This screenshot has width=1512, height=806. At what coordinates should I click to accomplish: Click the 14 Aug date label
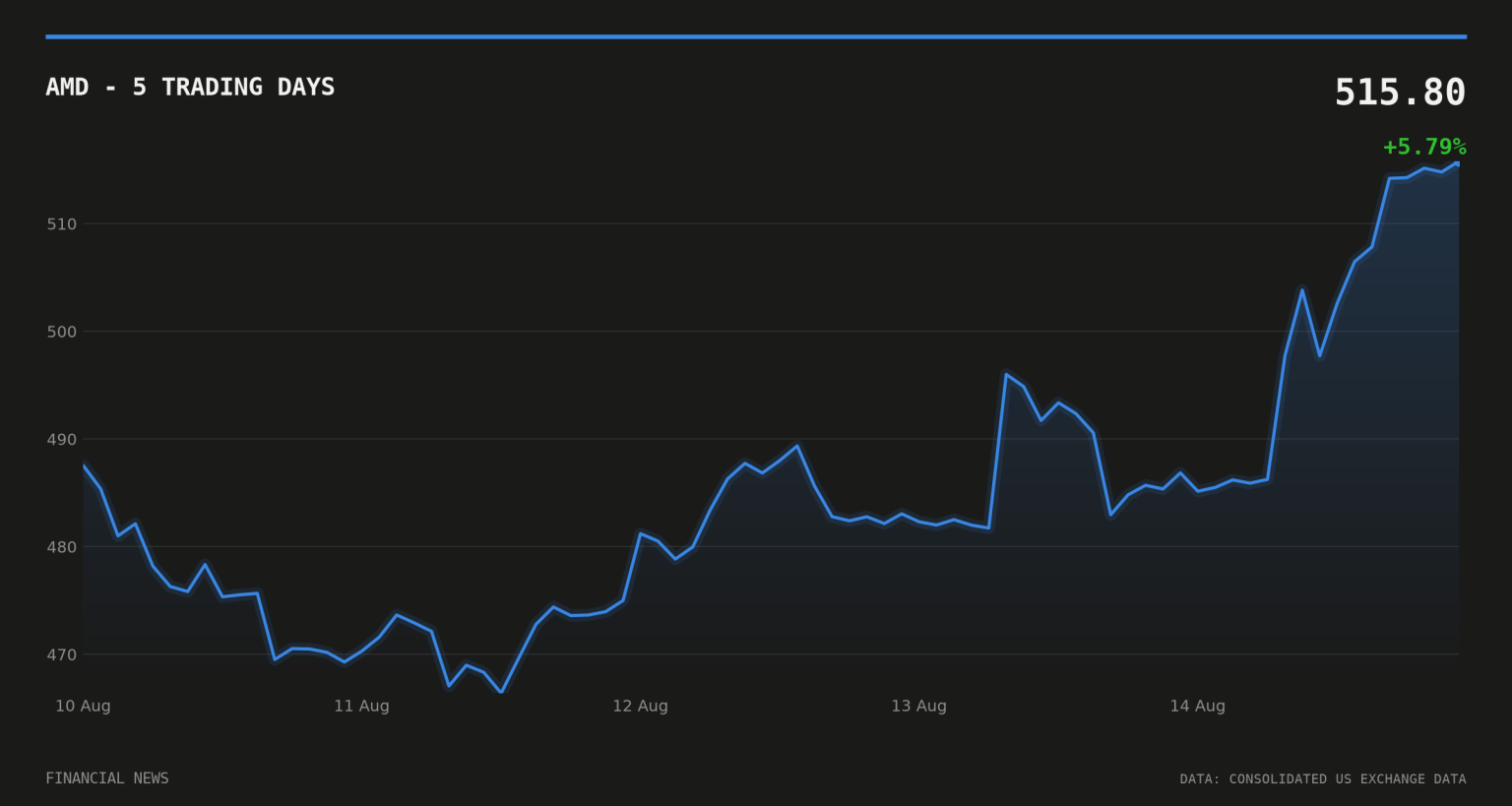tap(1197, 706)
